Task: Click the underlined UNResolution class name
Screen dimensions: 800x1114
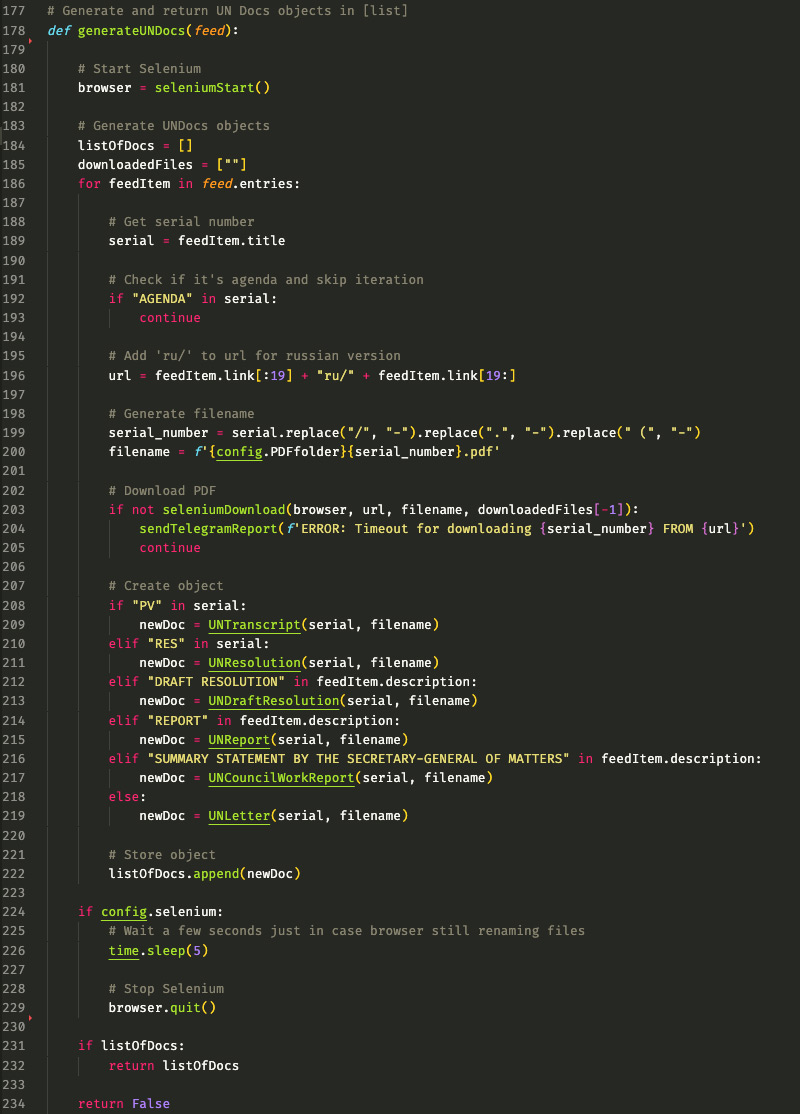Action: point(254,663)
